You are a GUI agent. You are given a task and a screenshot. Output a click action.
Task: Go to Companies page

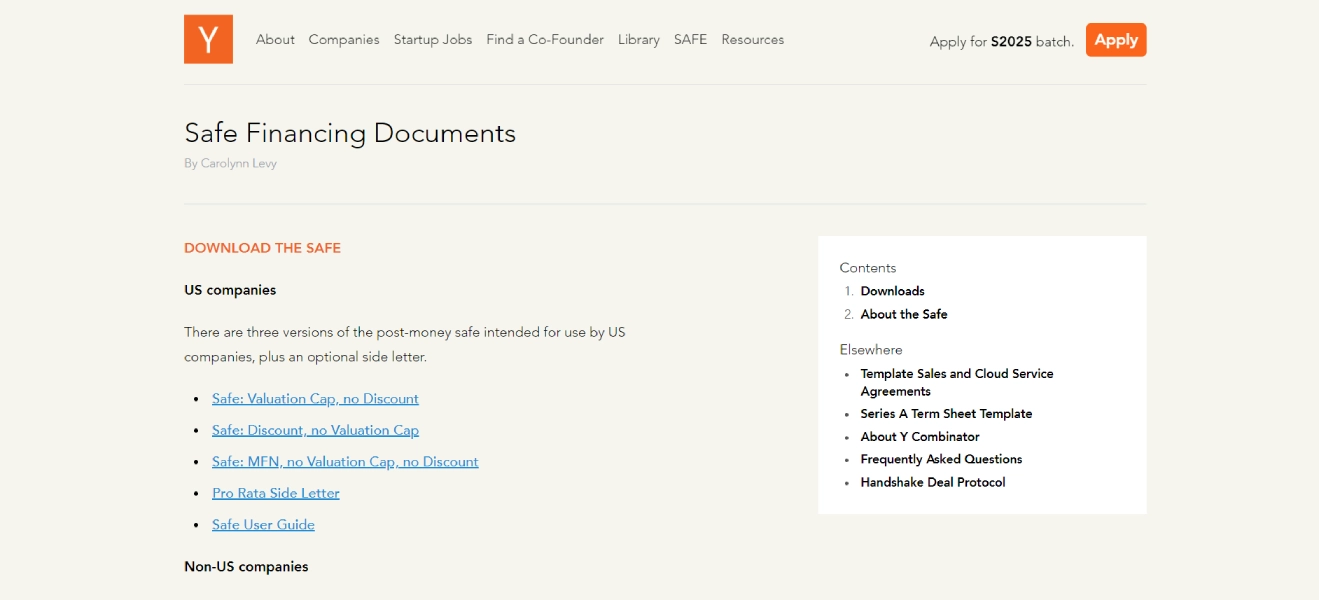pyautogui.click(x=344, y=40)
